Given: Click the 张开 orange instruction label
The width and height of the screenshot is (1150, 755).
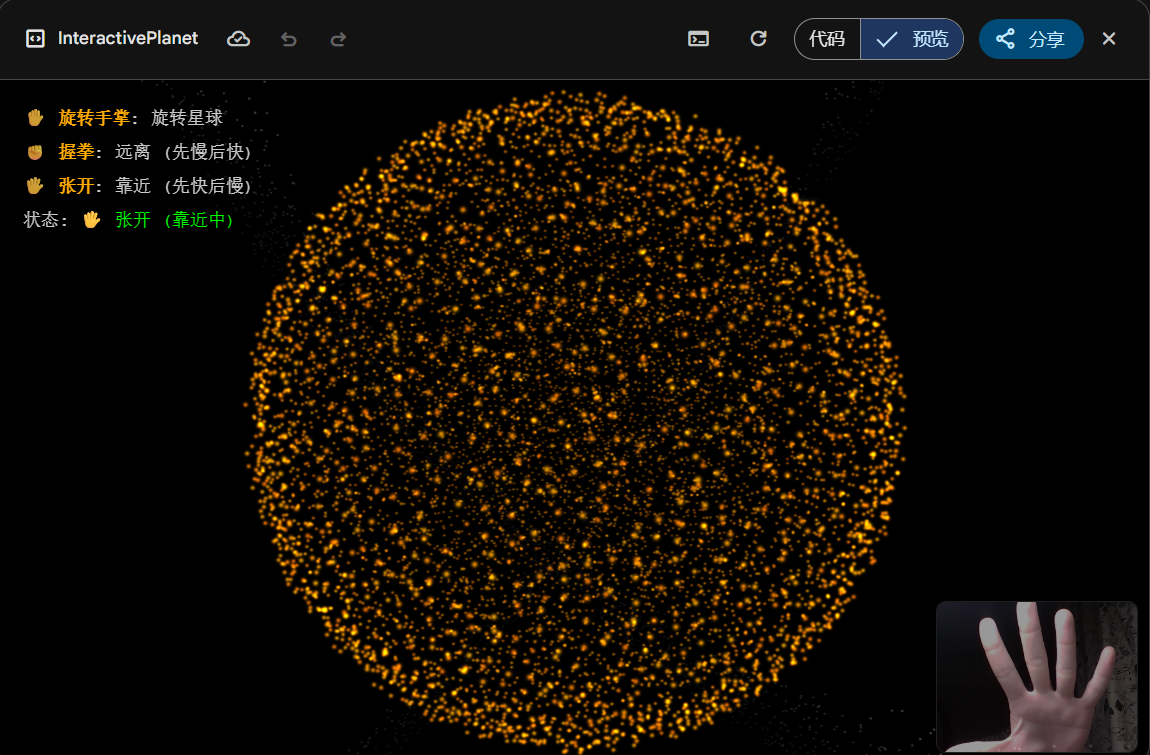Looking at the screenshot, I should (x=76, y=186).
